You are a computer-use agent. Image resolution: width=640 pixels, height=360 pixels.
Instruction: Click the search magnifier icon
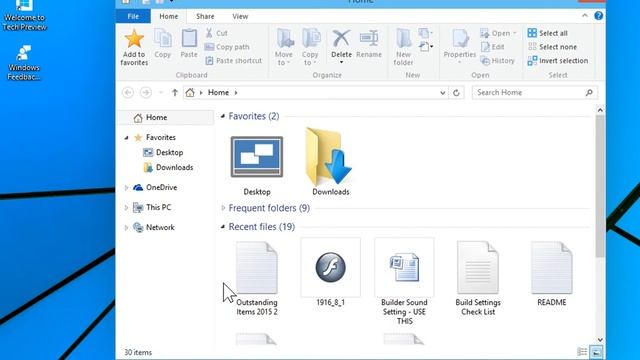point(589,93)
